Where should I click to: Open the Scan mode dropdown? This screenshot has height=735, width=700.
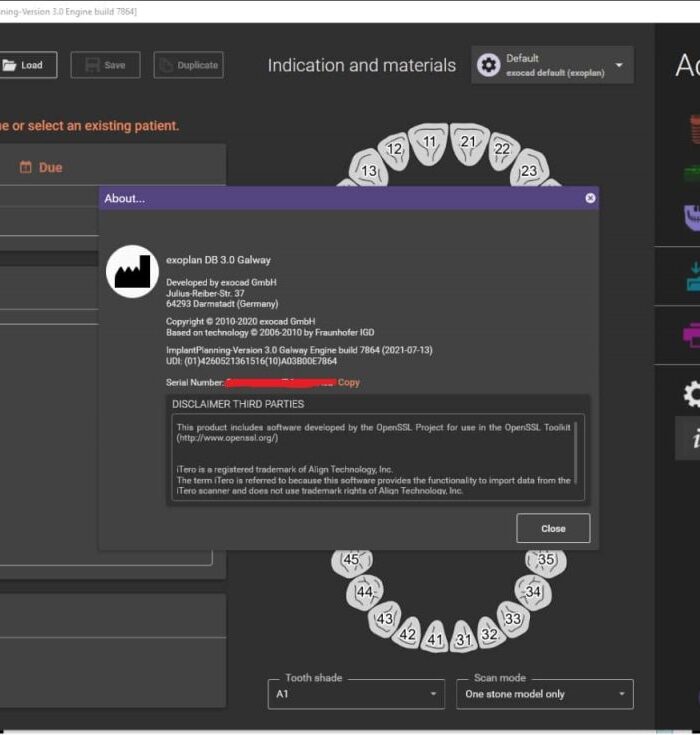[545, 694]
